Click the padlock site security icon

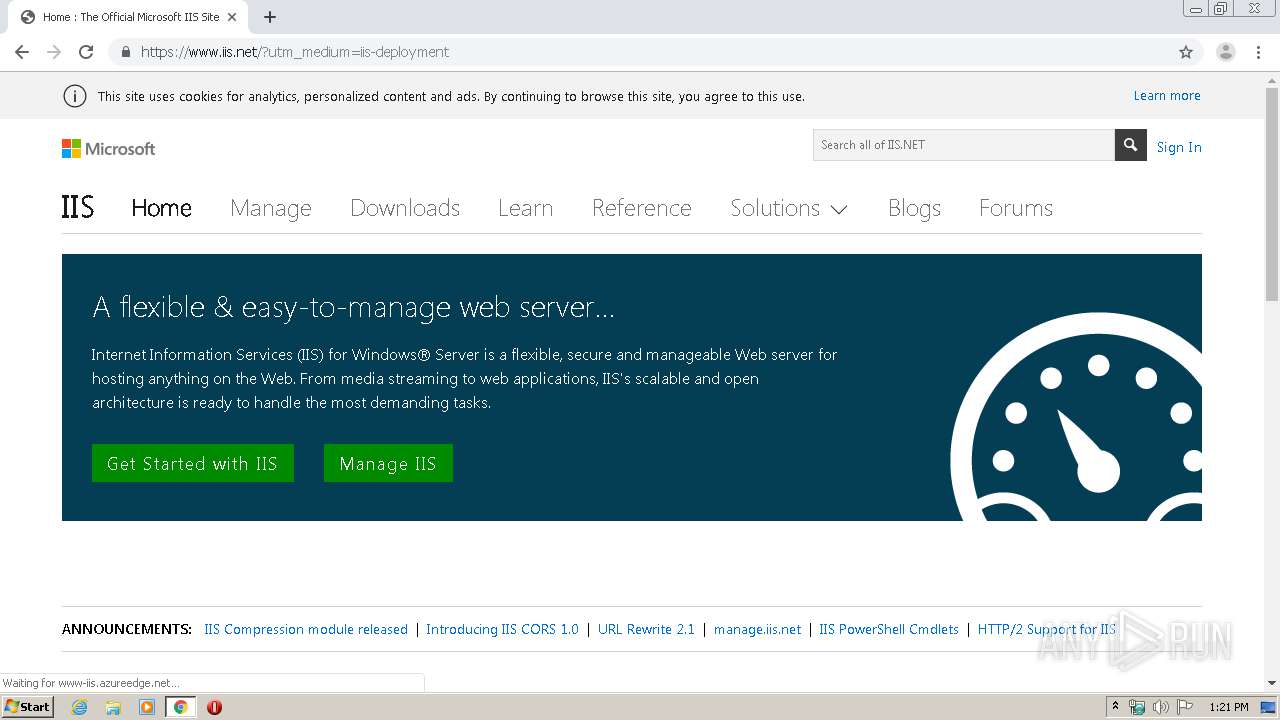(x=125, y=52)
